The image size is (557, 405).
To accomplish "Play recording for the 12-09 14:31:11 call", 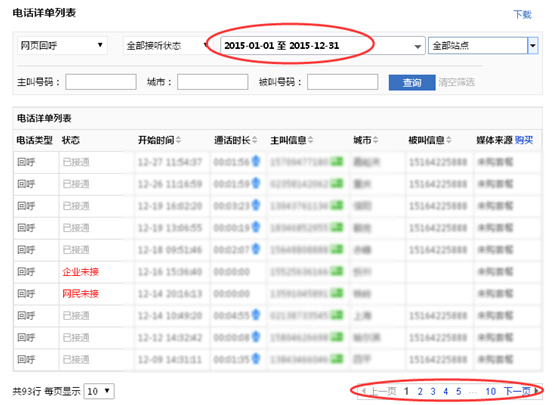I will [x=256, y=358].
